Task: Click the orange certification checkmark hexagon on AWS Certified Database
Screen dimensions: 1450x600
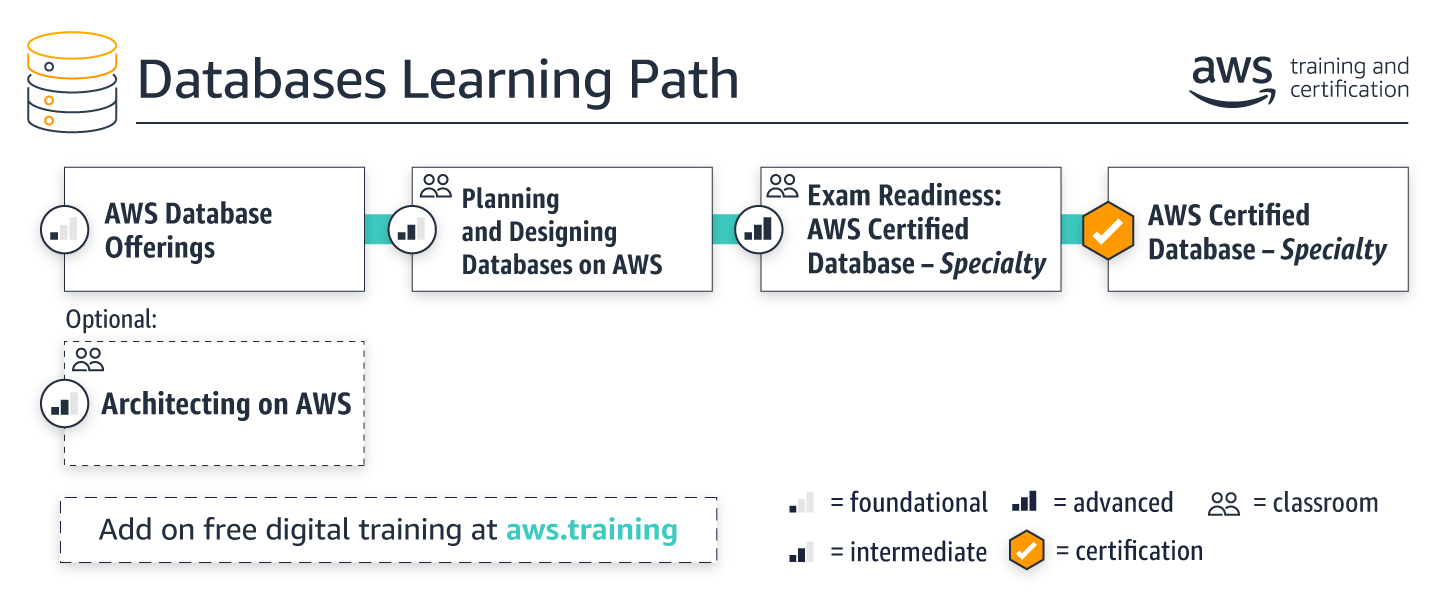Action: coord(1108,230)
